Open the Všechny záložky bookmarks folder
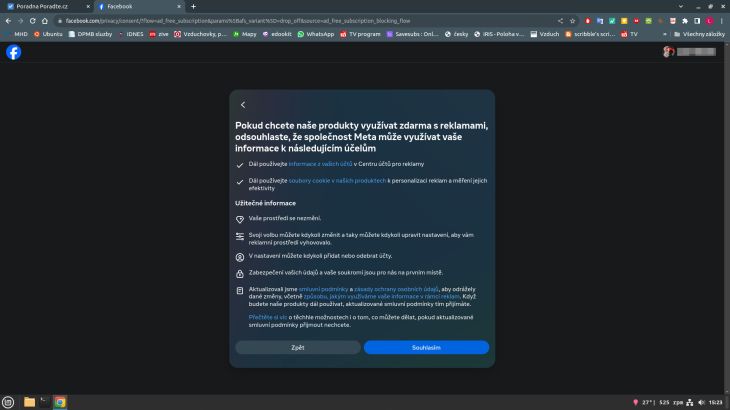The width and height of the screenshot is (730, 410). click(699, 34)
